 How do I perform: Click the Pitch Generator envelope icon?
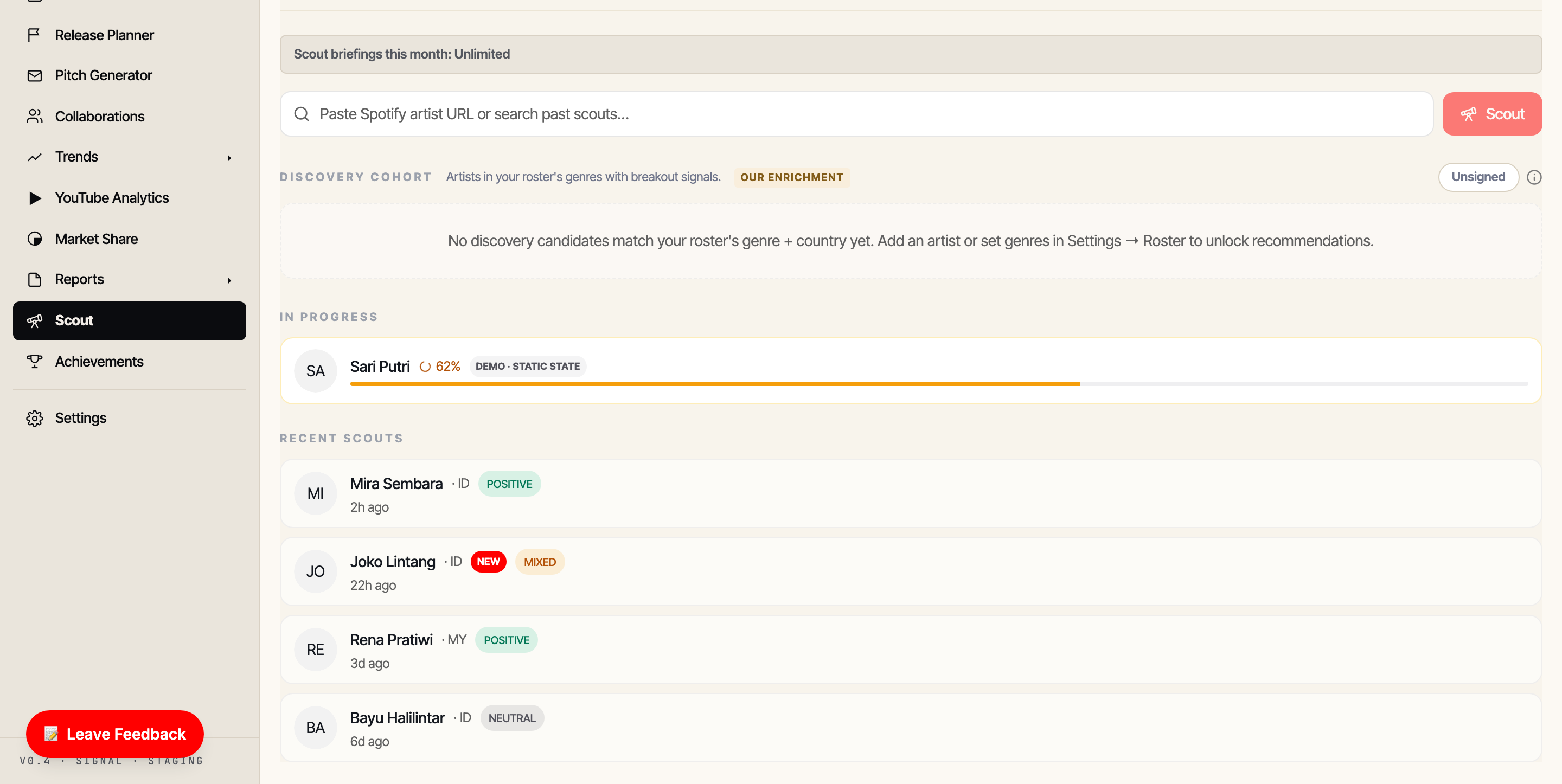(35, 76)
